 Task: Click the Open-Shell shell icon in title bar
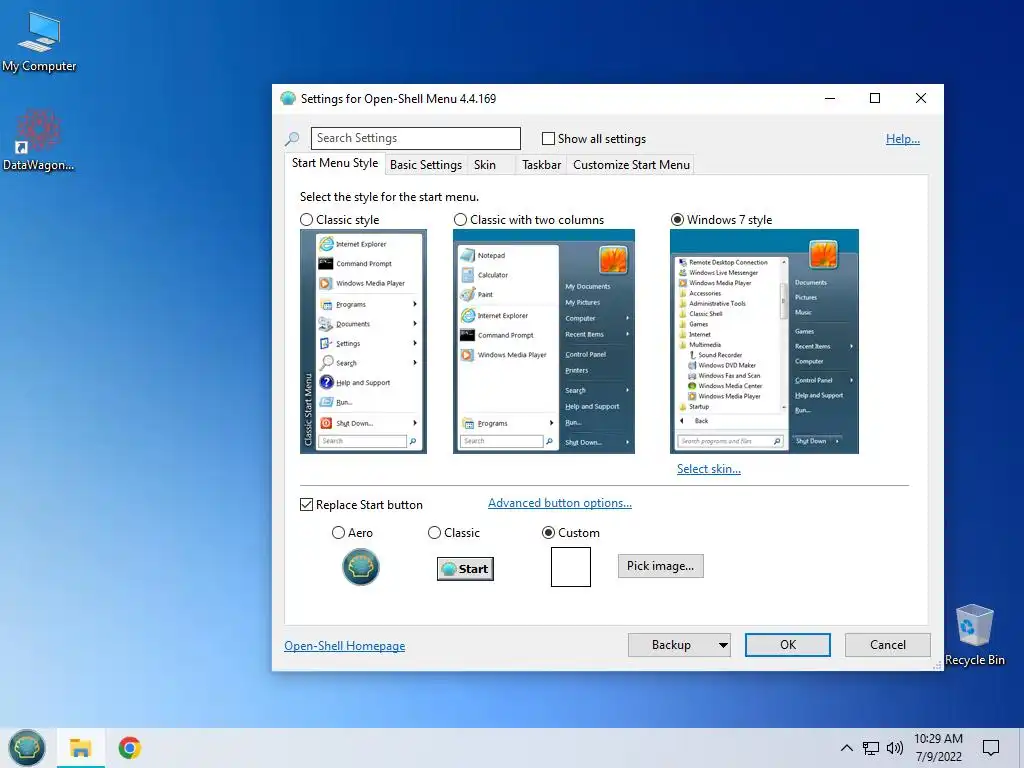click(x=287, y=99)
